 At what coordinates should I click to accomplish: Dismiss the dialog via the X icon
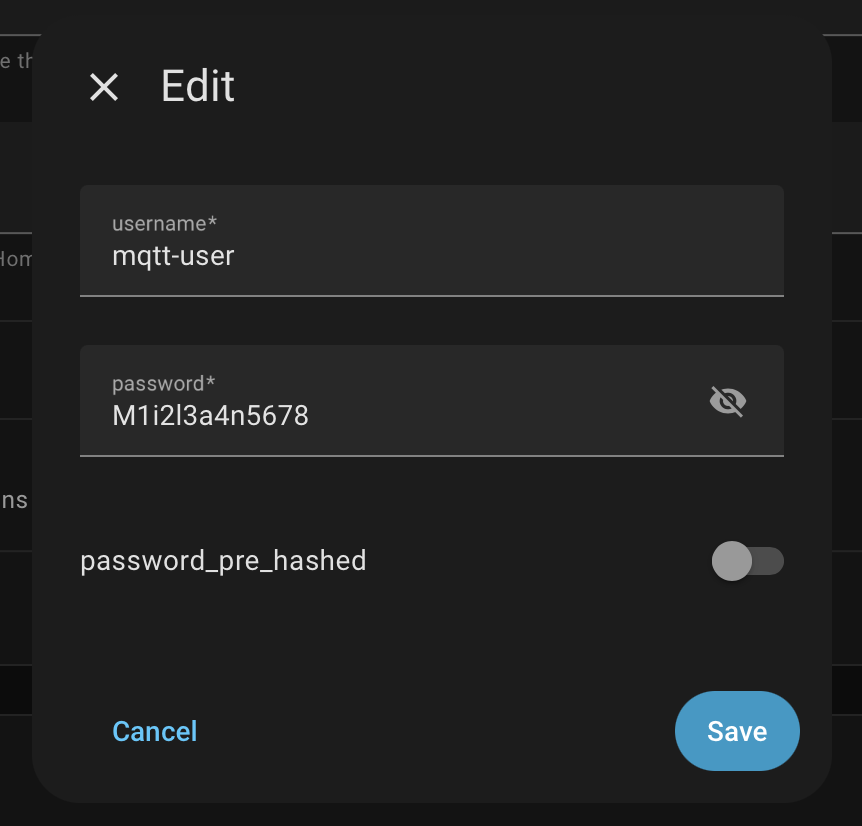104,87
